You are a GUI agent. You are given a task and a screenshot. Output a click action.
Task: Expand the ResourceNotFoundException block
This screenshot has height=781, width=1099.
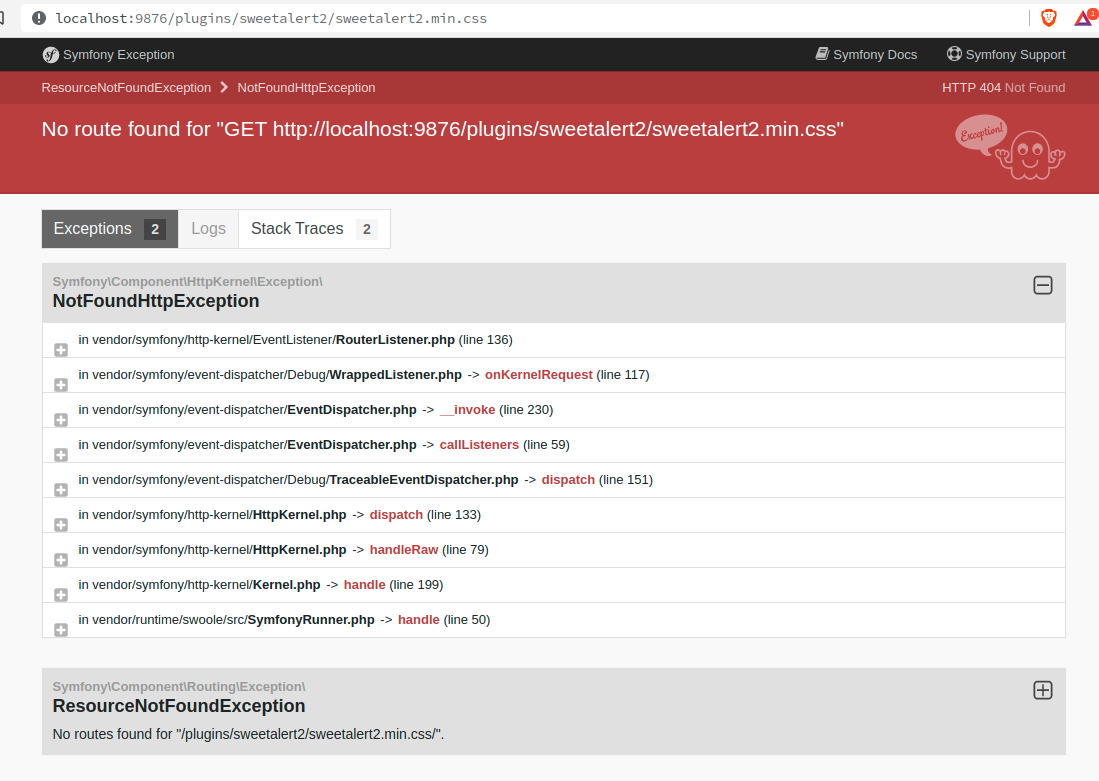click(1043, 690)
